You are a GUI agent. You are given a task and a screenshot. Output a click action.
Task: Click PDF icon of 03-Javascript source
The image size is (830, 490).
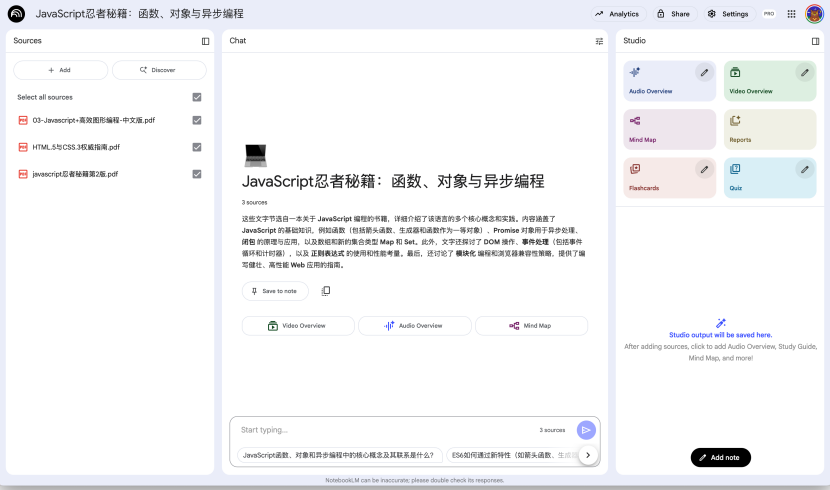[23, 121]
